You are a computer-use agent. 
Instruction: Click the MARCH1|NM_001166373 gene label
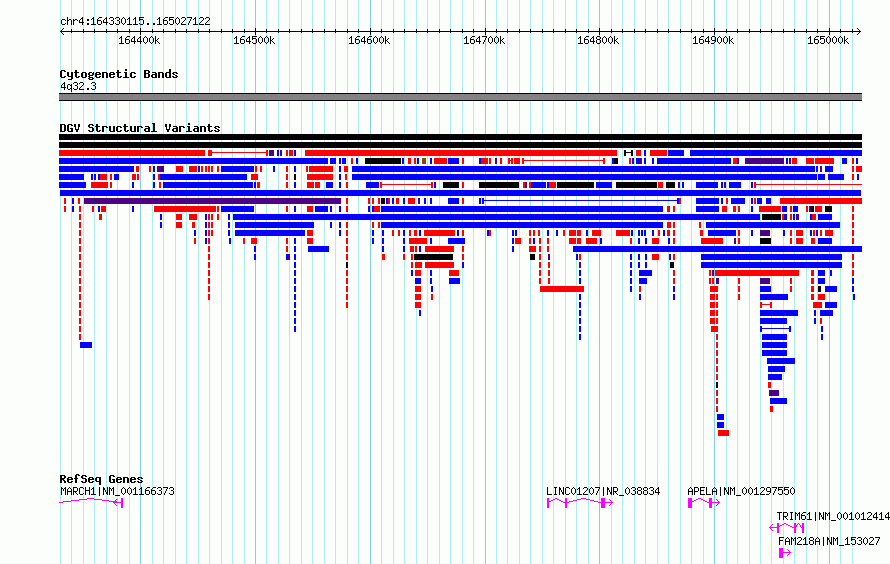pos(117,491)
